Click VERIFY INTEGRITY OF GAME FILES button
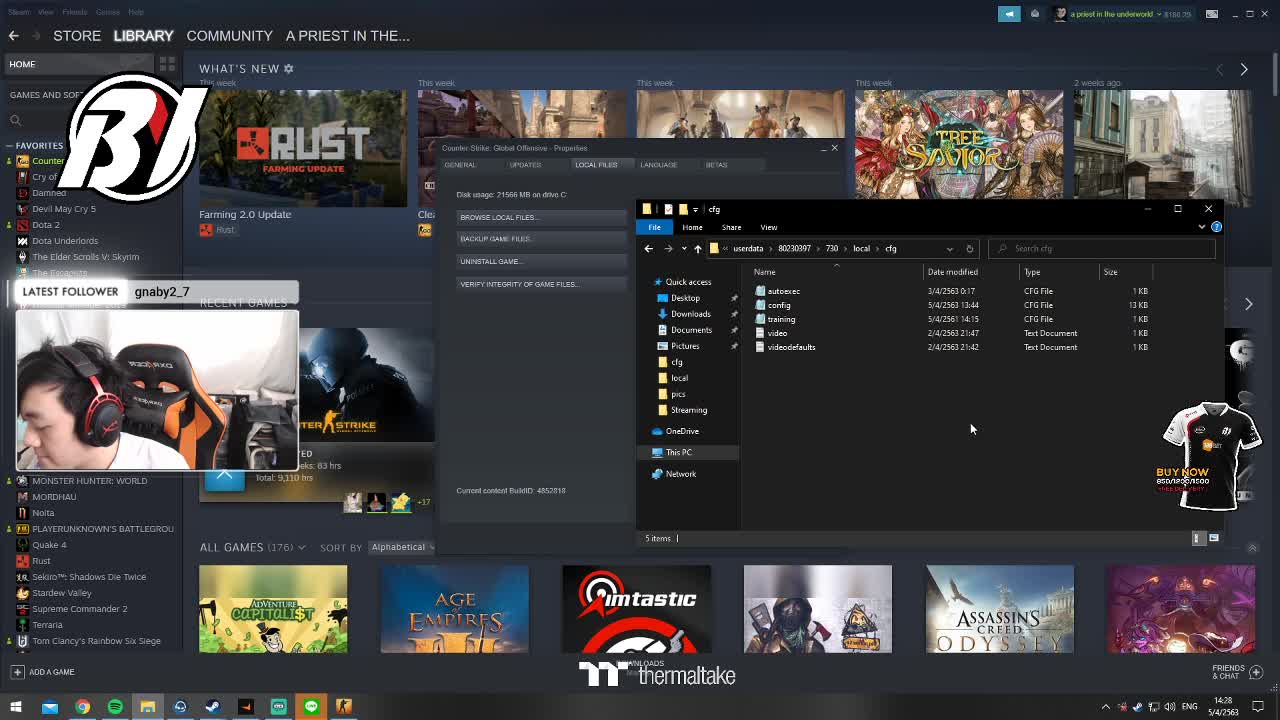Viewport: 1280px width, 720px height. (540, 284)
